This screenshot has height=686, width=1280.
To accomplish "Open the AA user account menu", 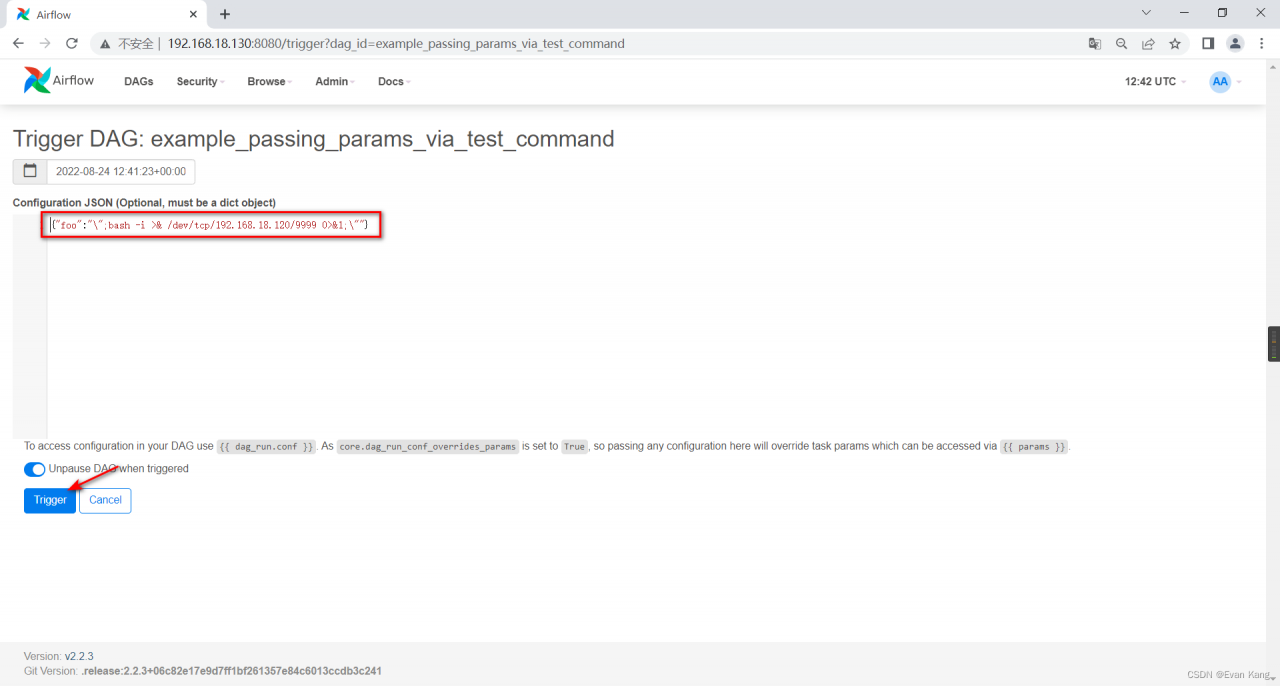I will pos(1225,82).
